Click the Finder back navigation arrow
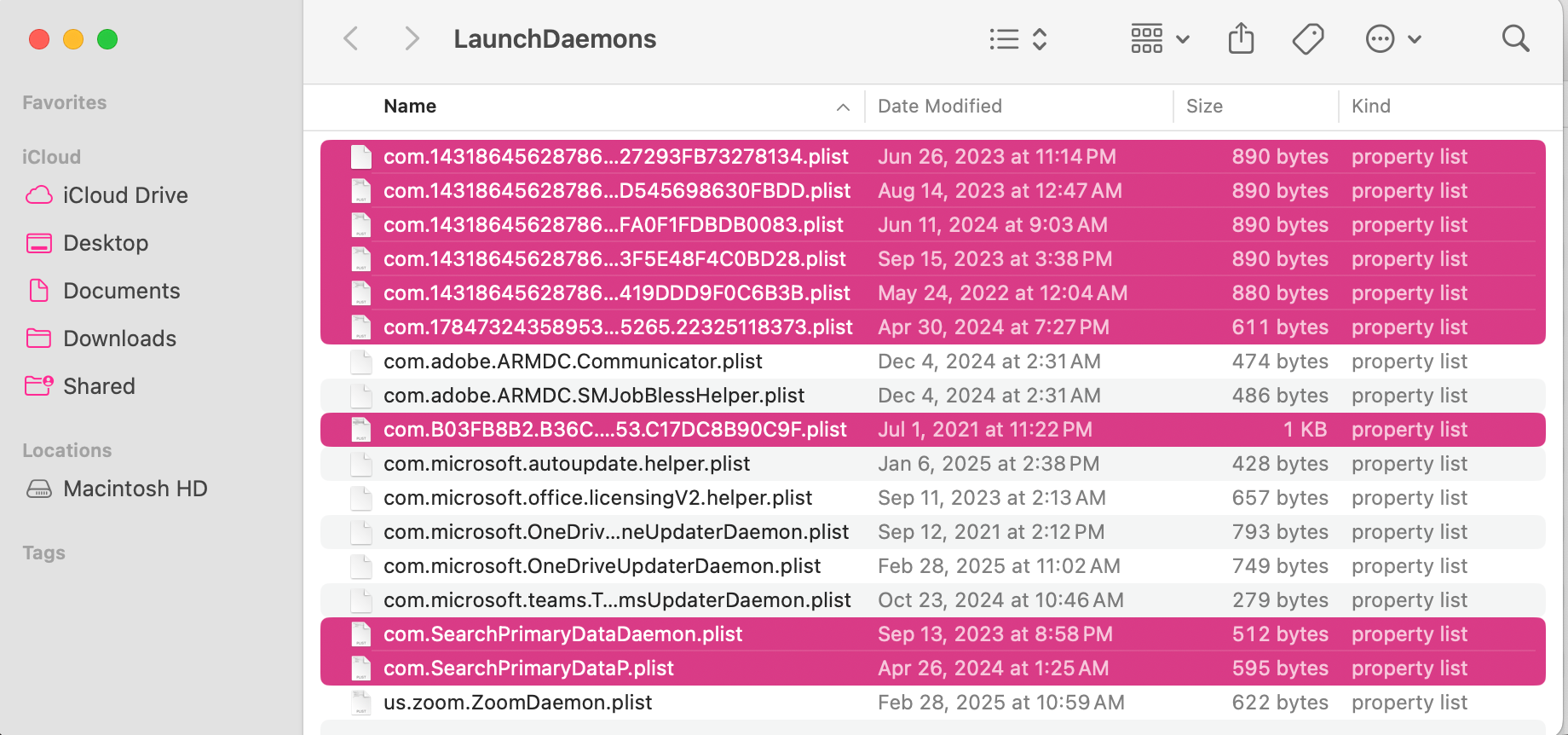Image resolution: width=1568 pixels, height=735 pixels. point(350,38)
